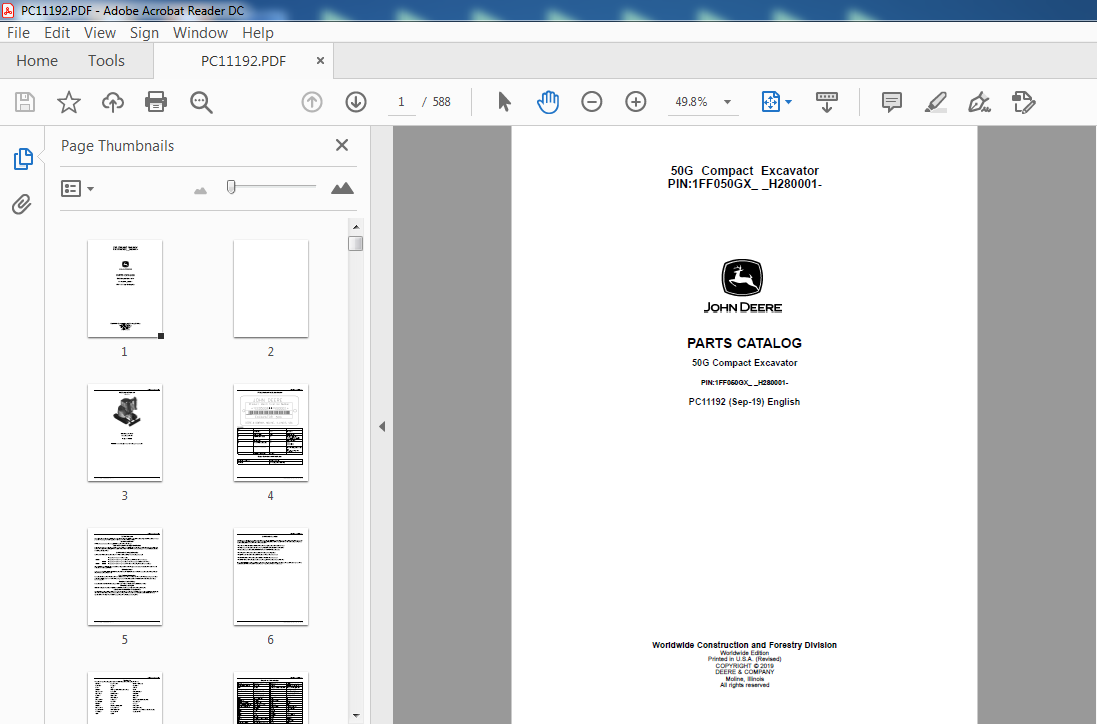Click the 49.8% zoom value field

click(692, 102)
